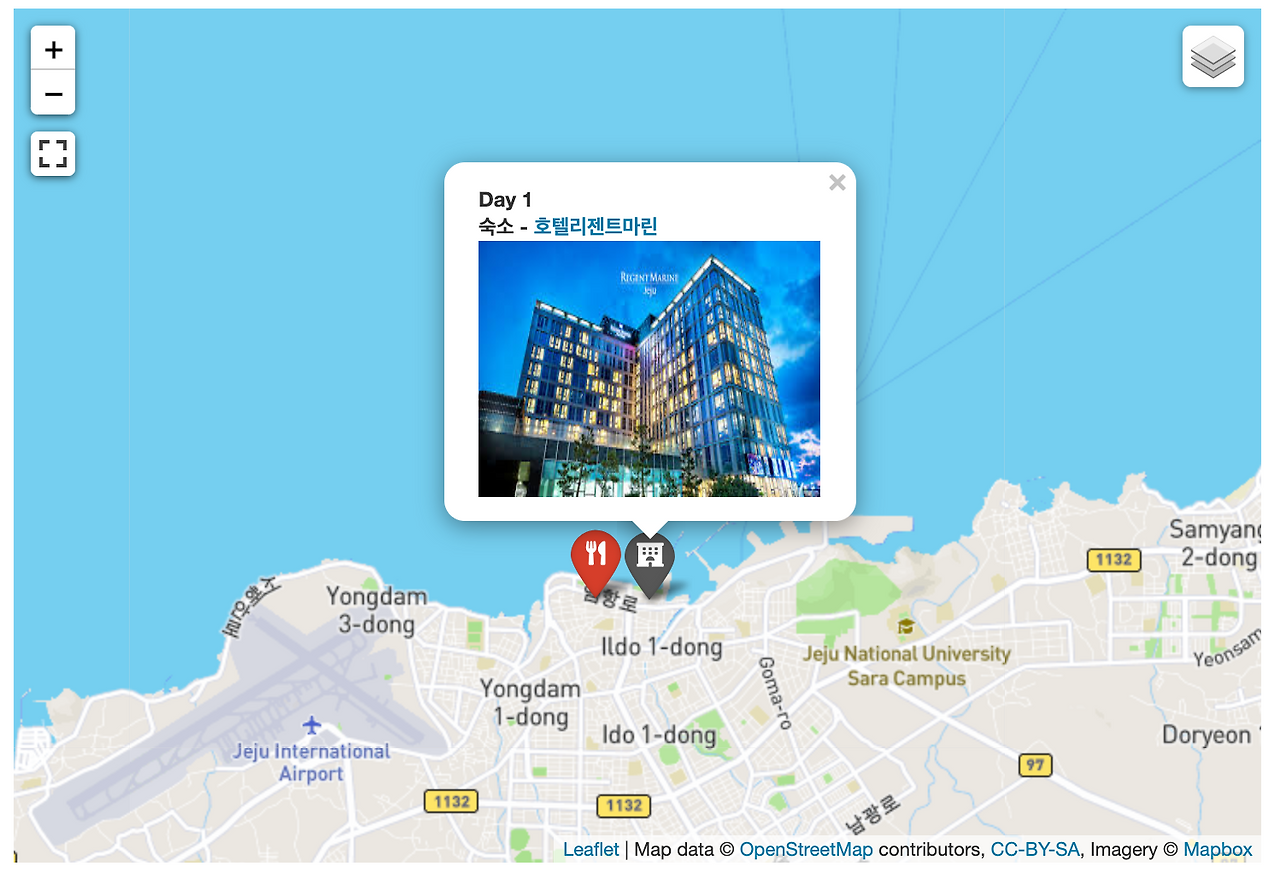Toggle fullscreen map view
Screen dimensions: 1280x878
pyautogui.click(x=53, y=154)
